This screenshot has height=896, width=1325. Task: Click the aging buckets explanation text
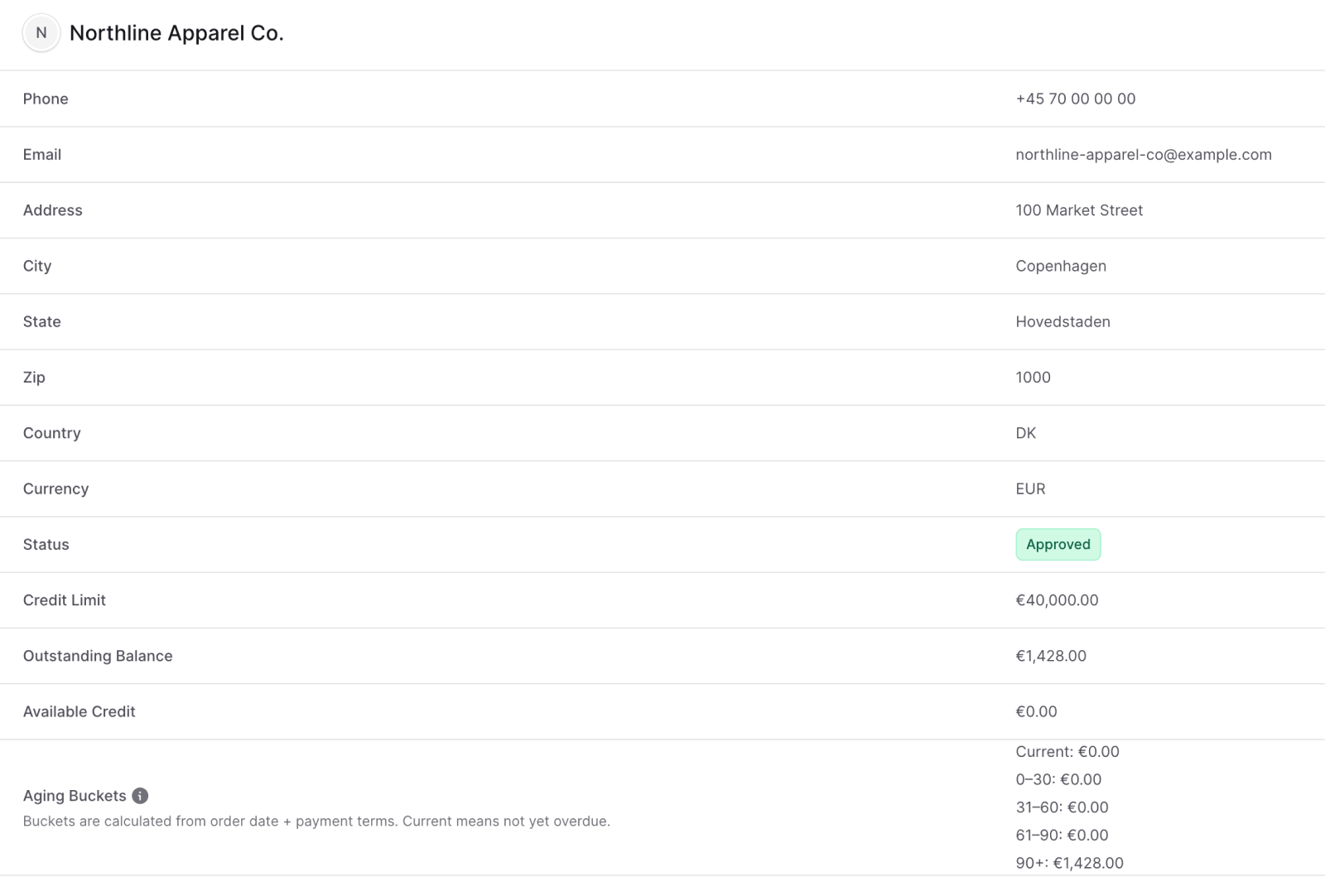[x=316, y=821]
